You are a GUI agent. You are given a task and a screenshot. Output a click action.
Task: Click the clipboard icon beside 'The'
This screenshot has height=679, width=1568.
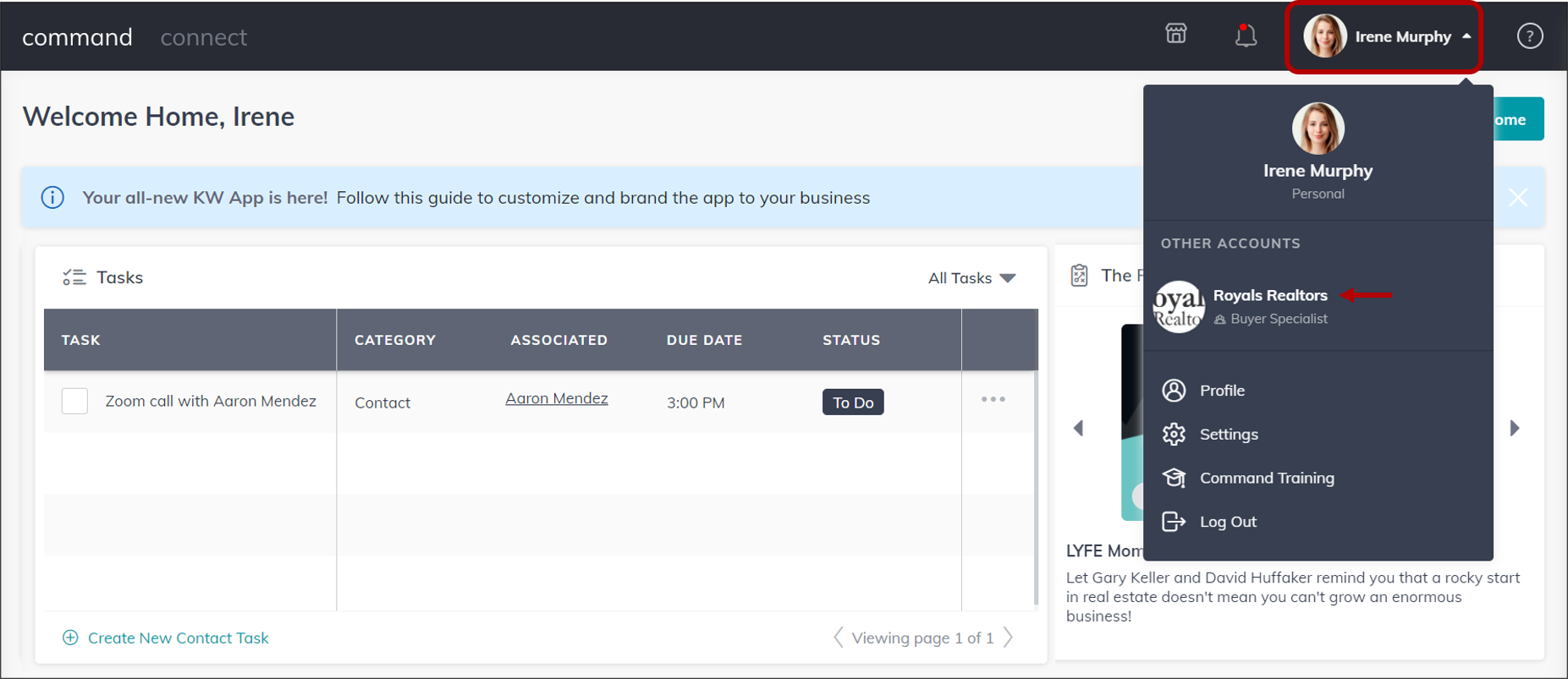point(1079,276)
